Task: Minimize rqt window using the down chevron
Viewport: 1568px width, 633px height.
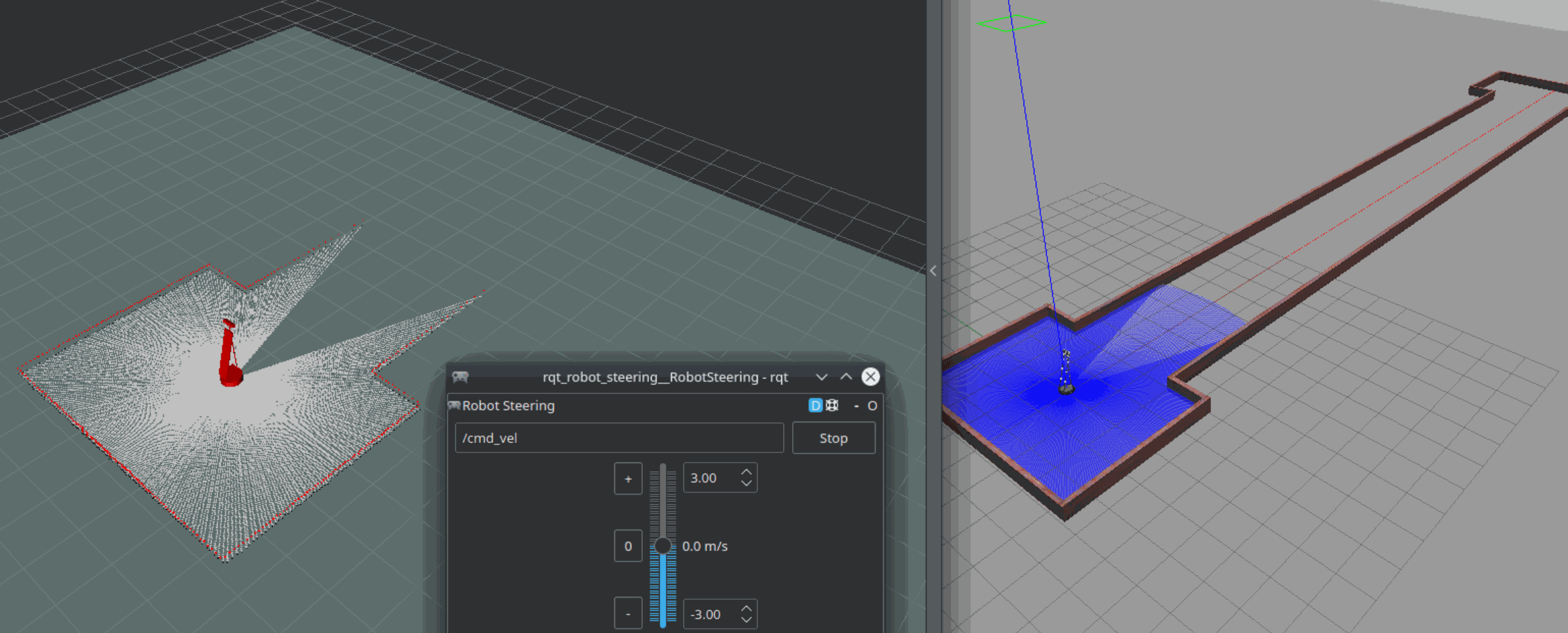Action: pos(821,377)
